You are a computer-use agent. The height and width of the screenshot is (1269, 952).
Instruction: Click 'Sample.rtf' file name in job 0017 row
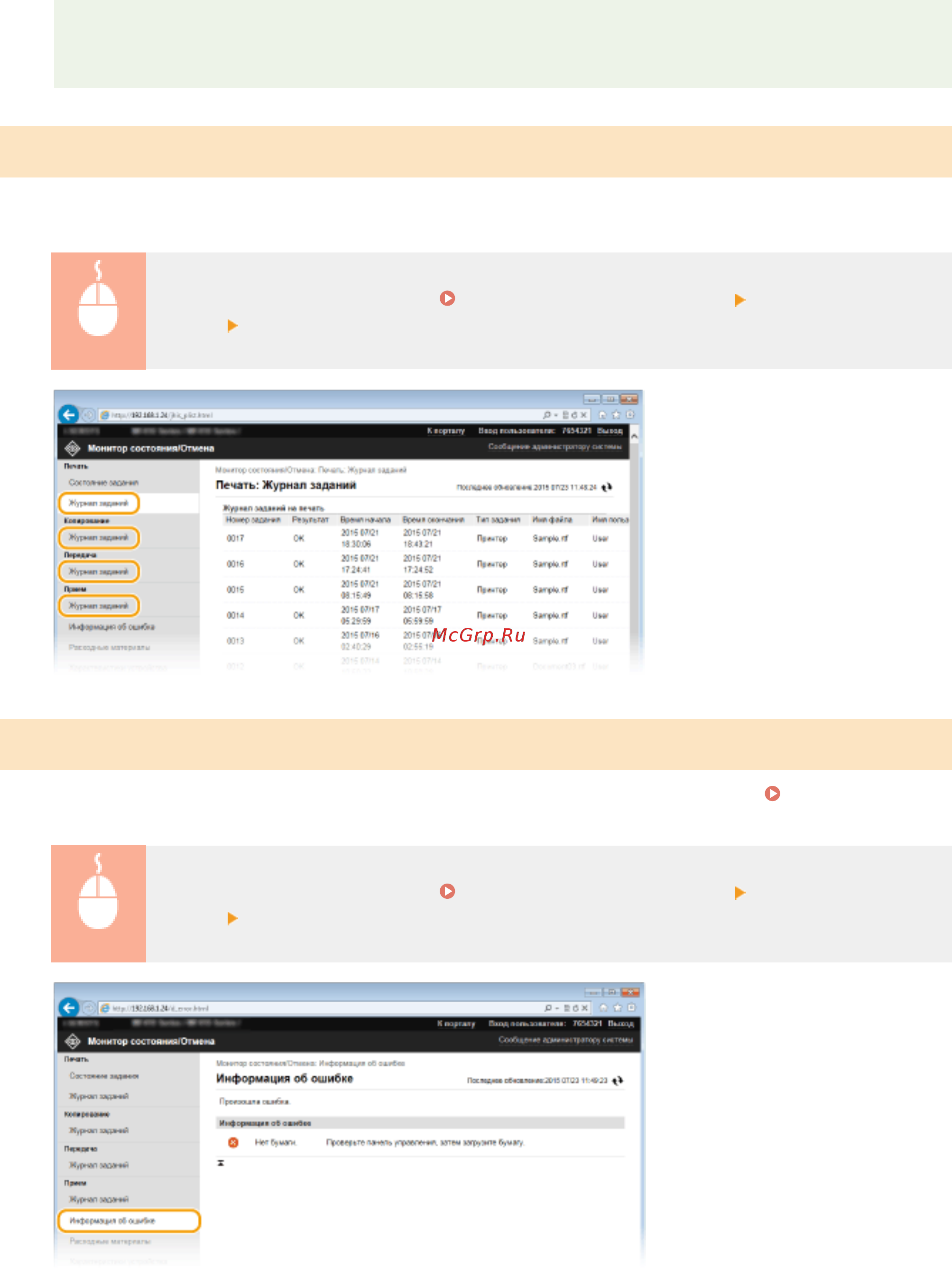(x=550, y=538)
